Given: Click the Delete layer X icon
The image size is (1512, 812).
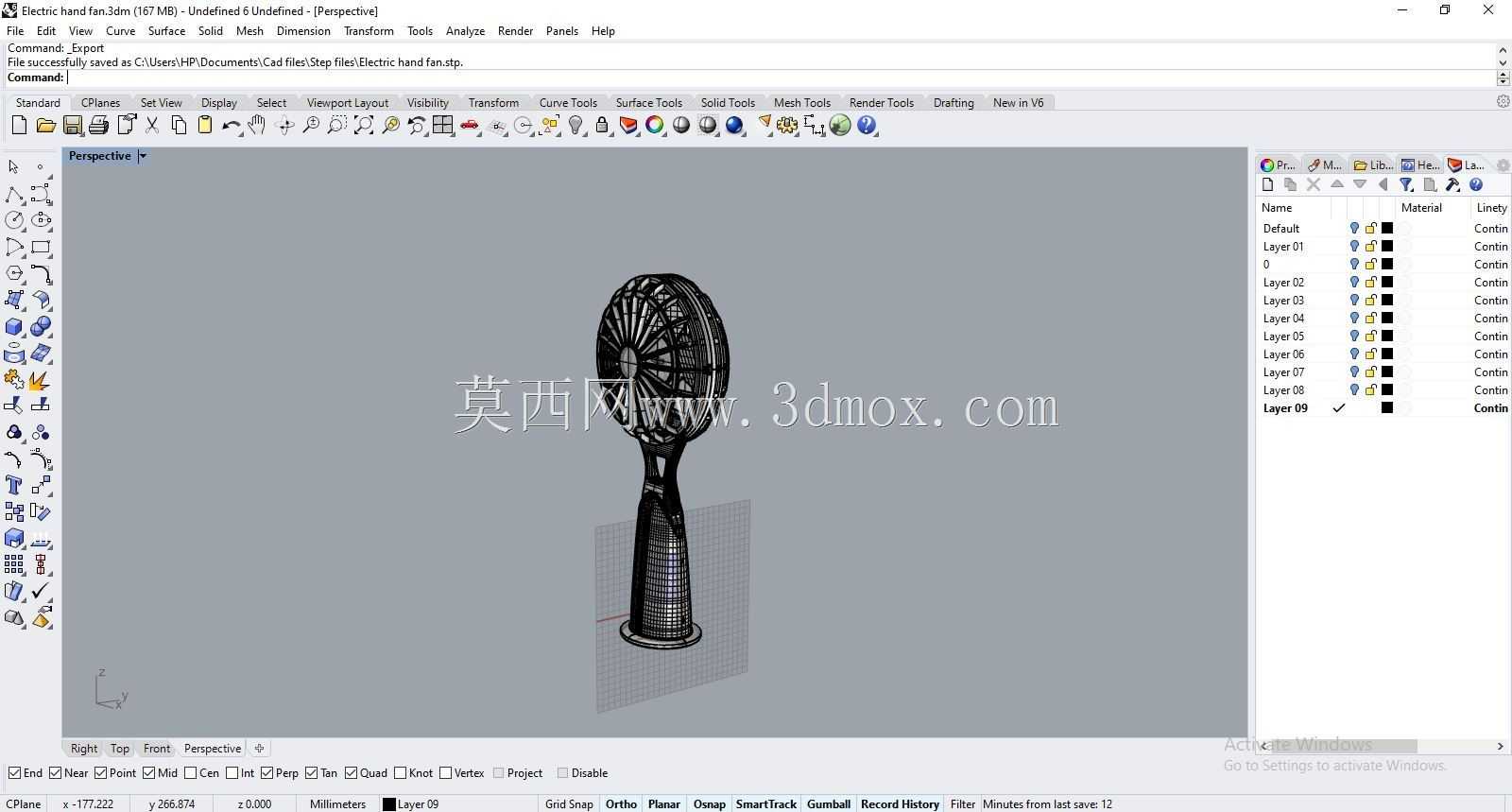Looking at the screenshot, I should click(1314, 185).
